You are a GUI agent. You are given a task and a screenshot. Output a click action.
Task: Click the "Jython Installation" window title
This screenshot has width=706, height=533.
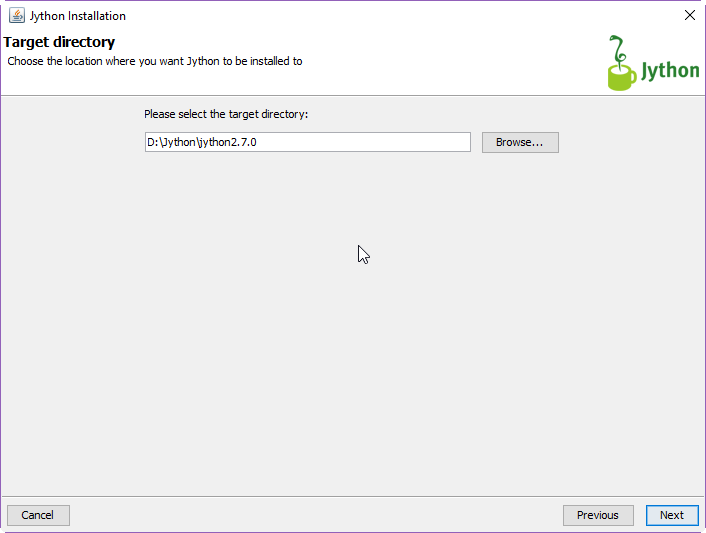coord(77,16)
